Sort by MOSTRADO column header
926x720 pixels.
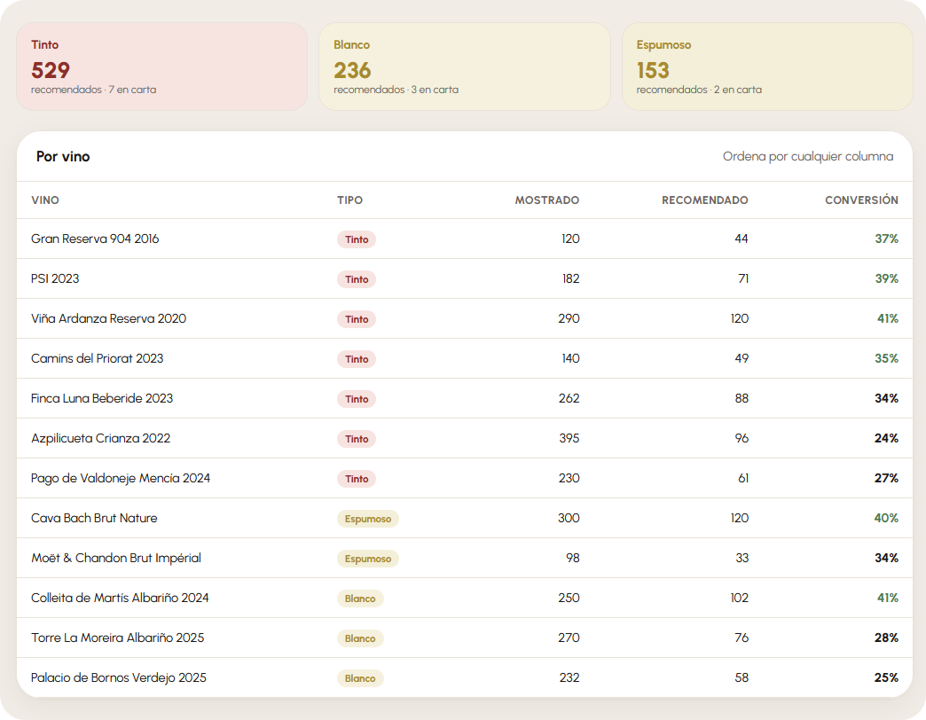coord(547,200)
